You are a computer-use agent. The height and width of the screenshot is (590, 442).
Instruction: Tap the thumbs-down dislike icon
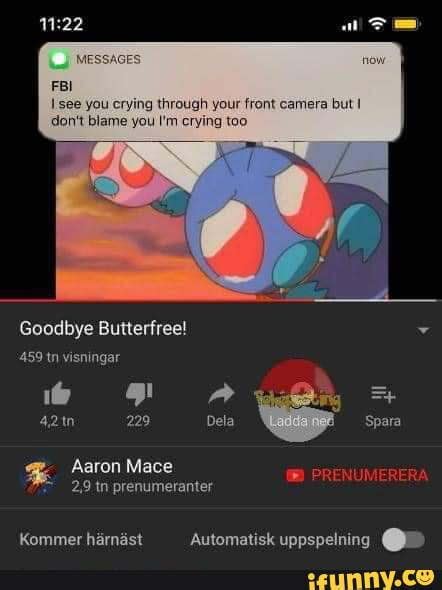click(x=139, y=394)
